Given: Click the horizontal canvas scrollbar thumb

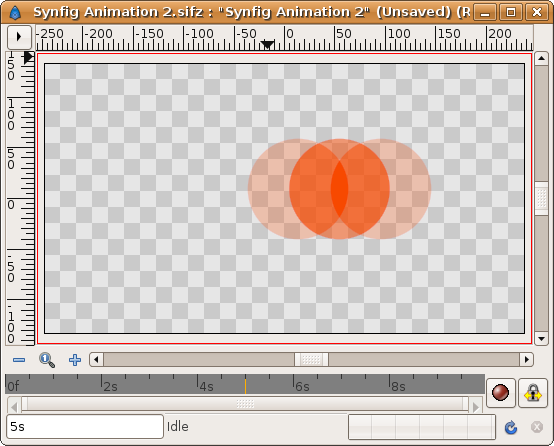Looking at the screenshot, I should [311, 360].
